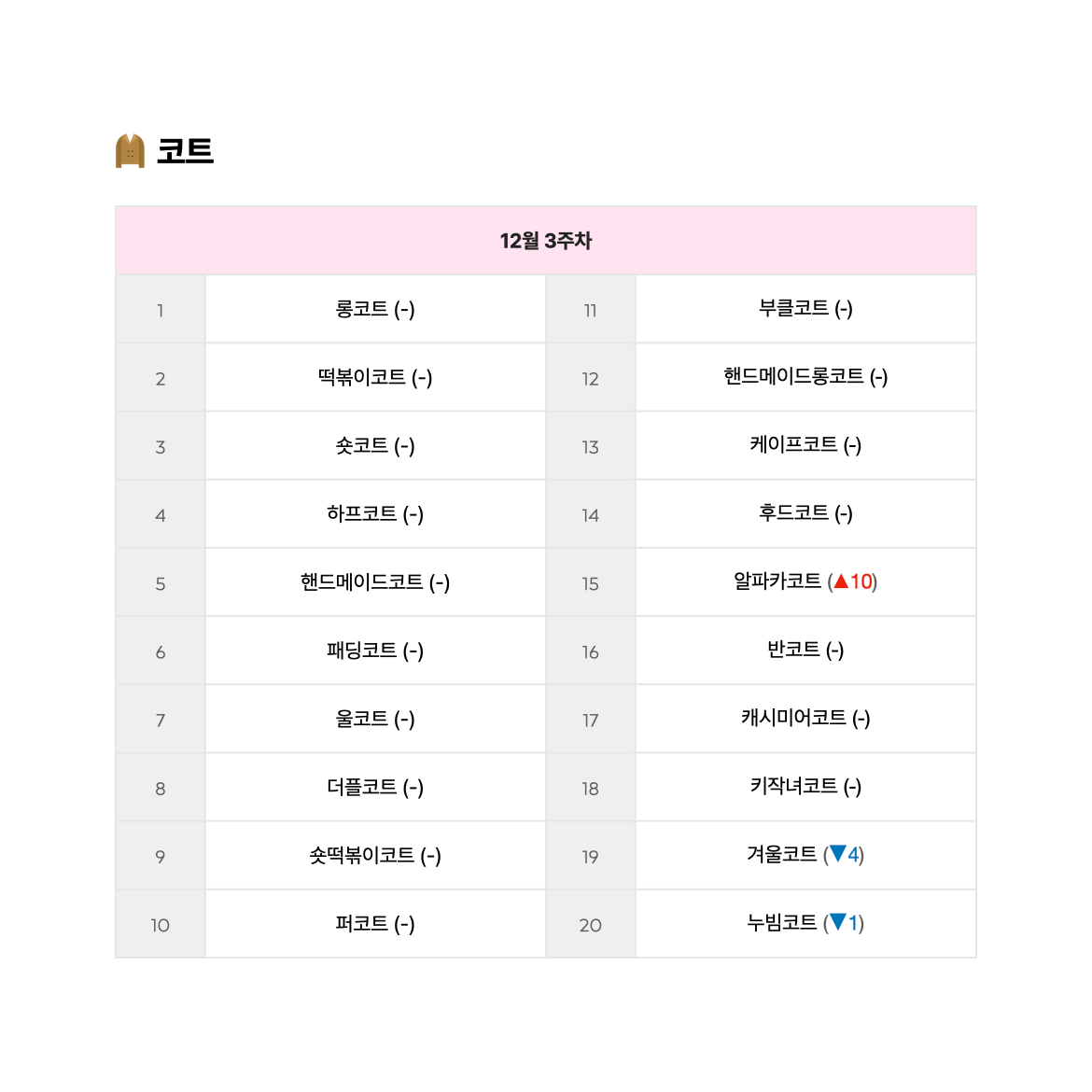1092x1092 pixels.
Task: Select the 12월 3주차 header
Action: (x=546, y=241)
